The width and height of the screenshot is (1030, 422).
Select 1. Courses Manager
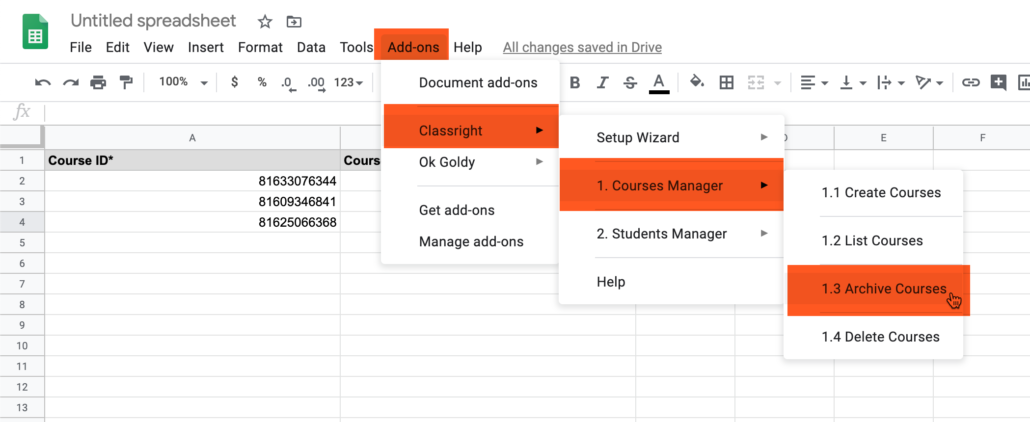click(x=671, y=185)
